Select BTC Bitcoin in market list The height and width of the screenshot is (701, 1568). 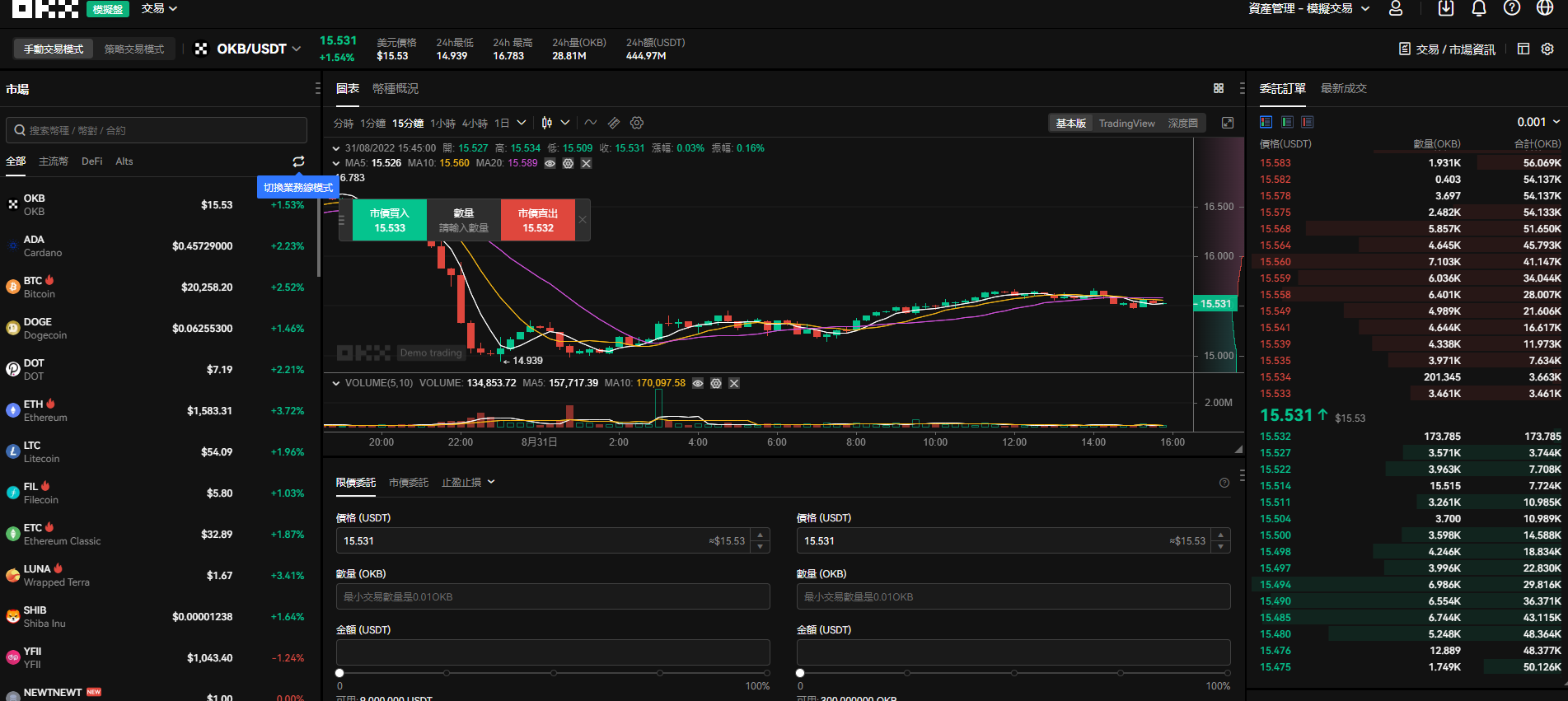pos(157,287)
